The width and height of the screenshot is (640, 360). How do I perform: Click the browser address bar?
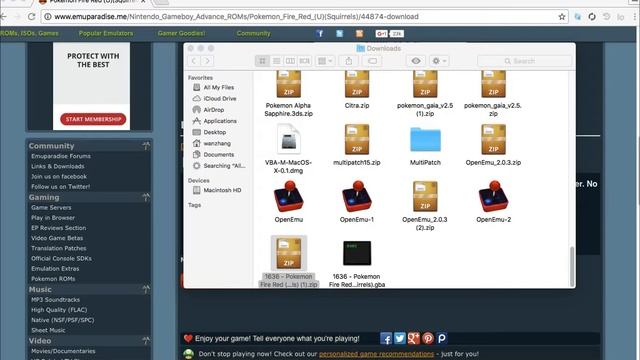[301, 17]
